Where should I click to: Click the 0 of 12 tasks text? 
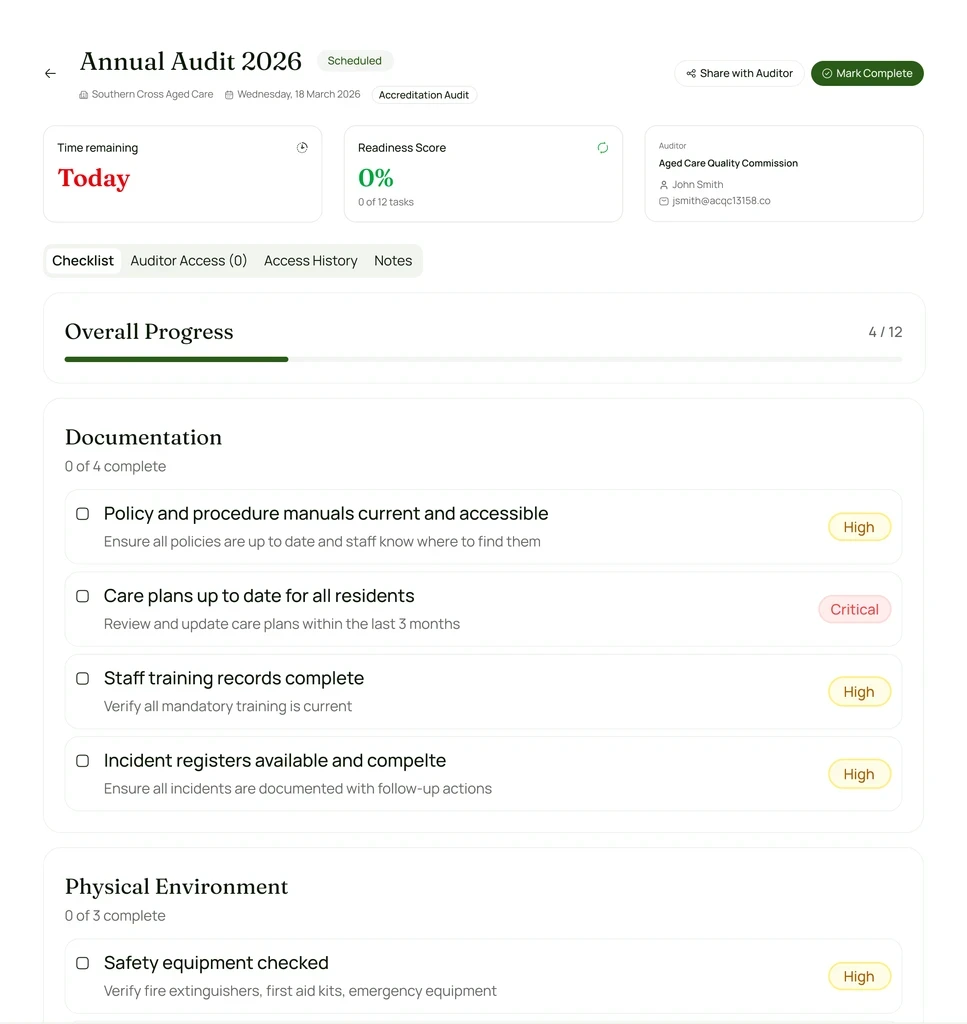(x=386, y=202)
